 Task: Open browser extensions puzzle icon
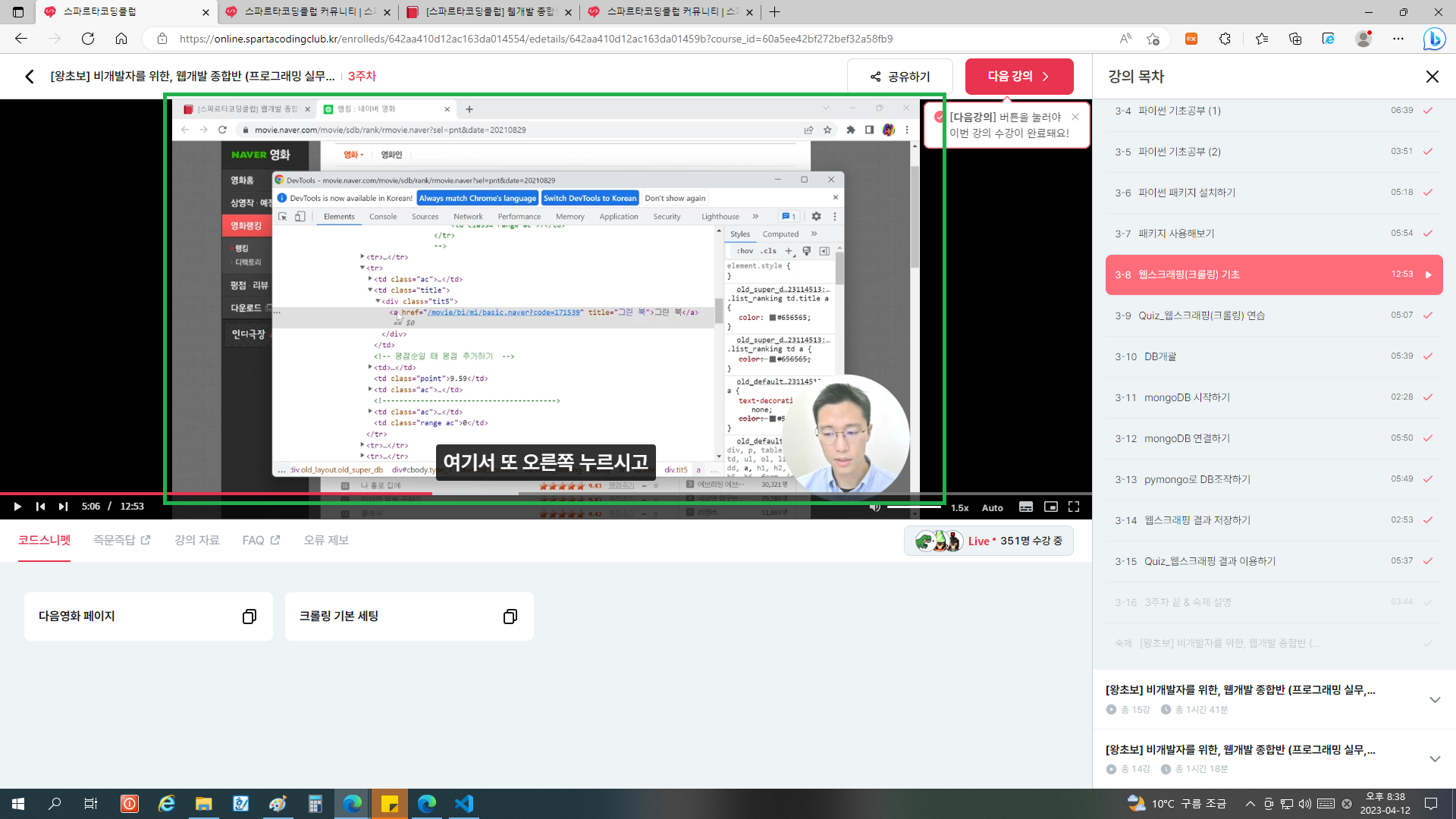coord(1225,39)
